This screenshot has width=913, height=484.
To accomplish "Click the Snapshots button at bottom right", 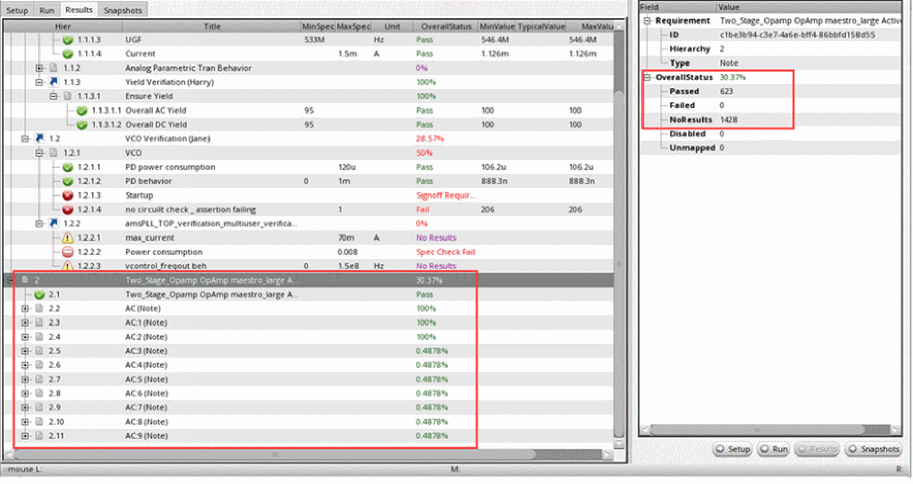I will point(873,450).
